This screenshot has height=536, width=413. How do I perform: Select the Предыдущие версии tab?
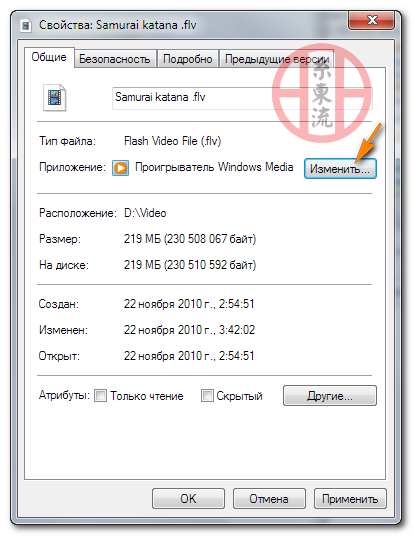pyautogui.click(x=277, y=59)
